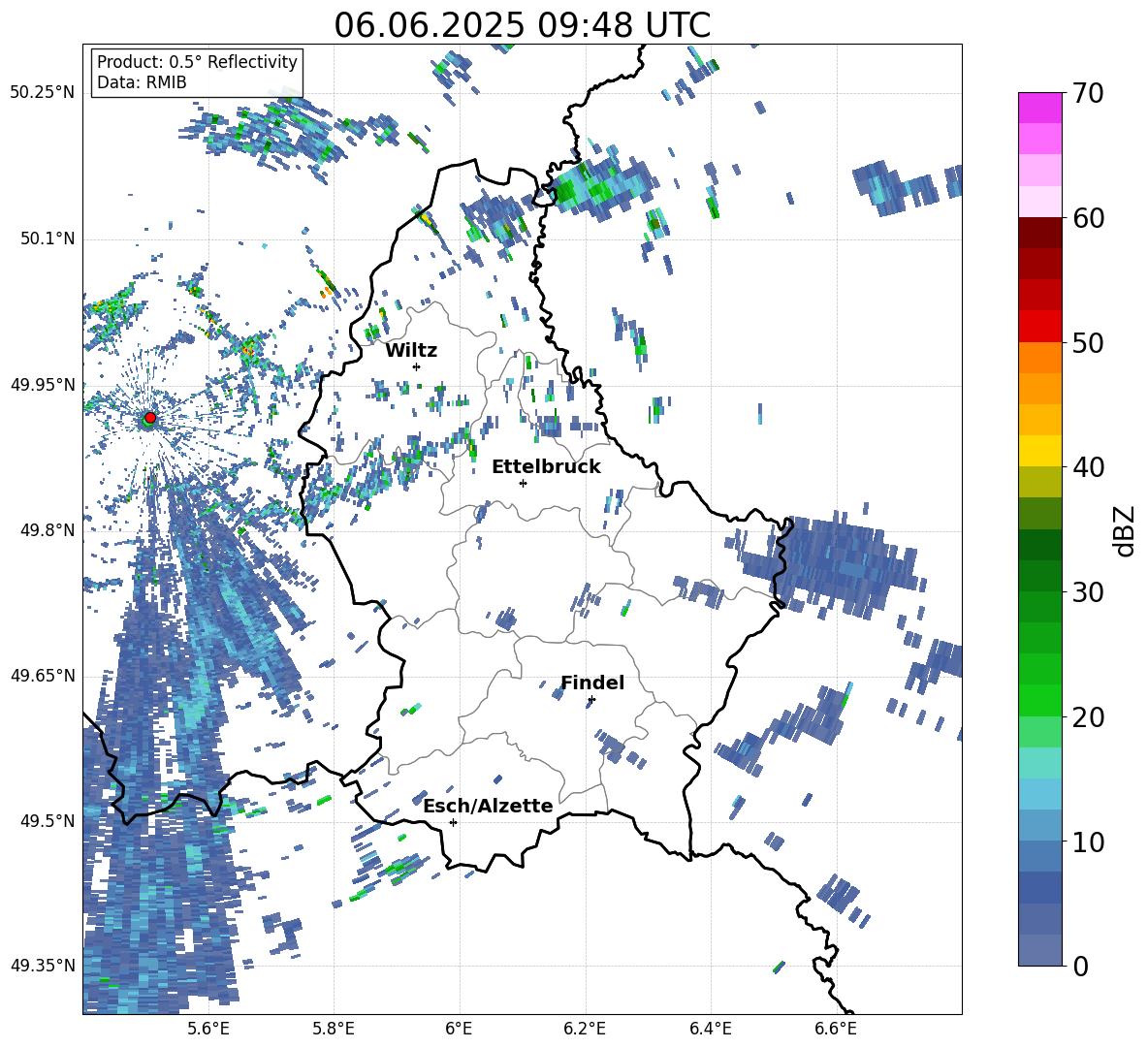Screen dimensions: 1148x1048
Task: Click the bright red colorbar segment near 50
Action: (x=1039, y=327)
